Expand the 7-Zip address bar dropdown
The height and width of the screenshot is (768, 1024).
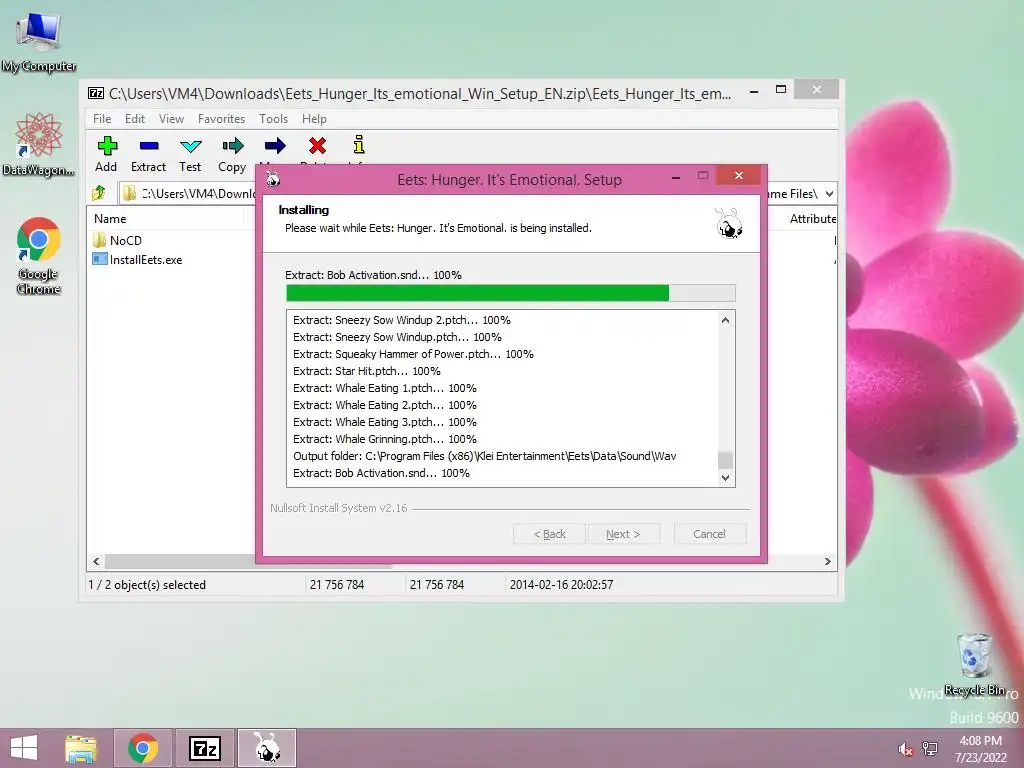(x=829, y=193)
